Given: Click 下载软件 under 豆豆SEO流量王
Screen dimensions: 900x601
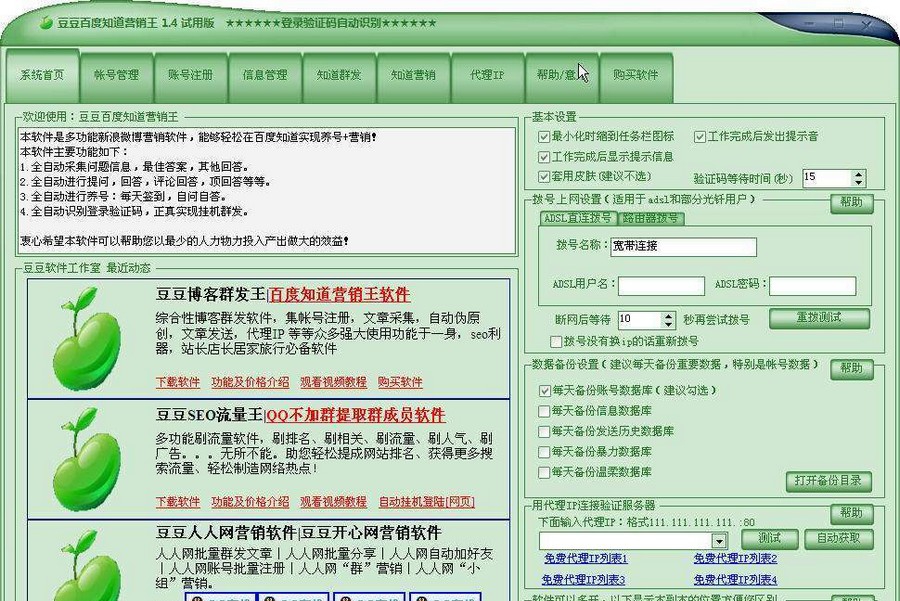Looking at the screenshot, I should (x=178, y=502).
